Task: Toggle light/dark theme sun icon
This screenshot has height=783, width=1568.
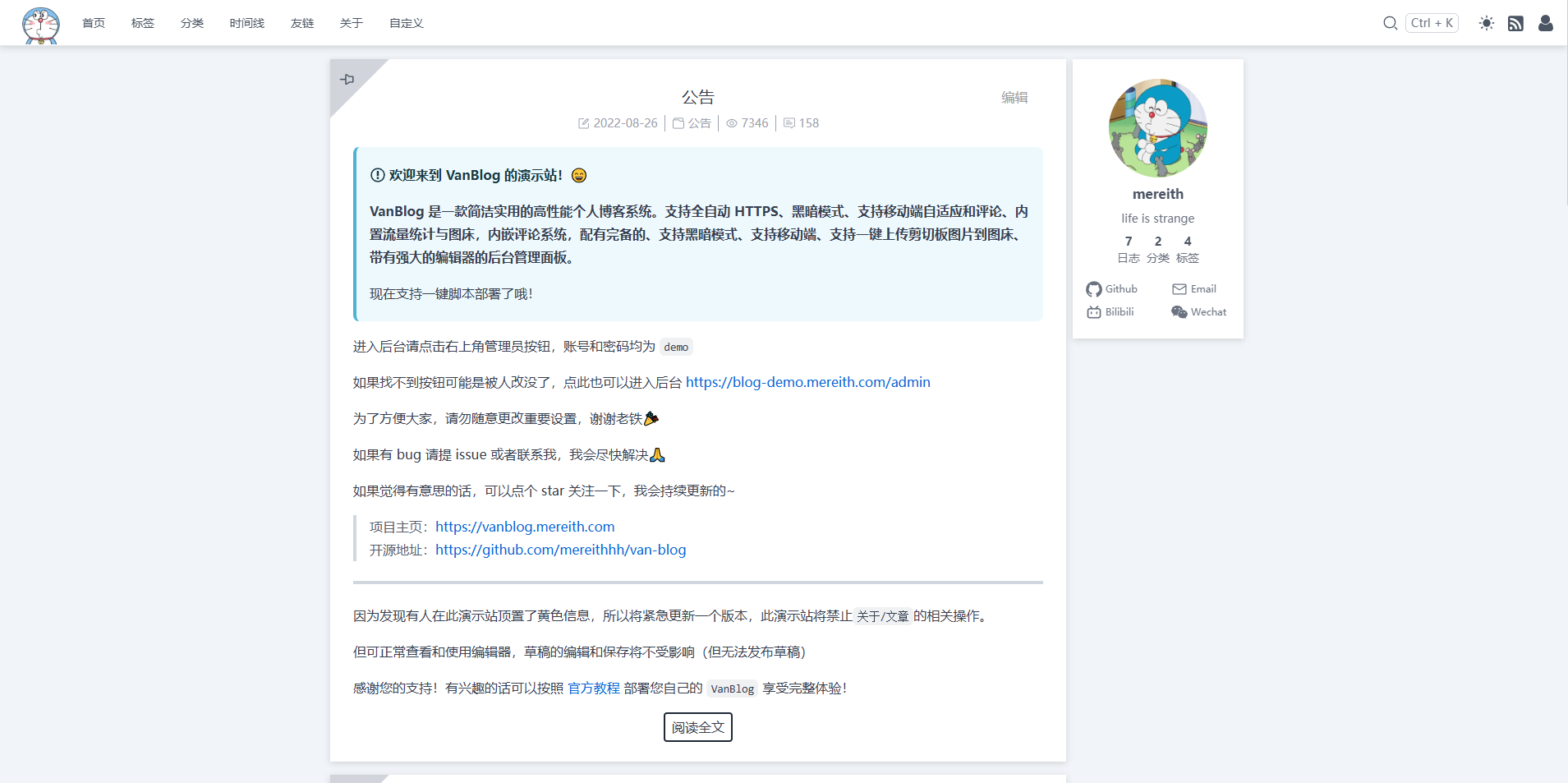Action: (1486, 23)
